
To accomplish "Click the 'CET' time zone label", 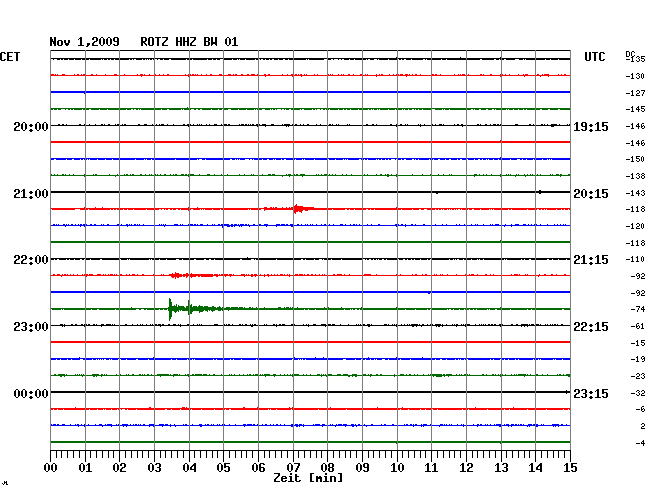I will coord(10,57).
